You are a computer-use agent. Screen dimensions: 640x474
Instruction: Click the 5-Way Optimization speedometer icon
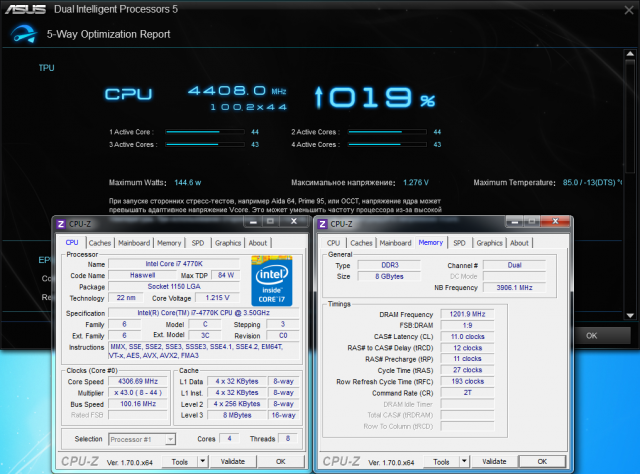pos(23,34)
